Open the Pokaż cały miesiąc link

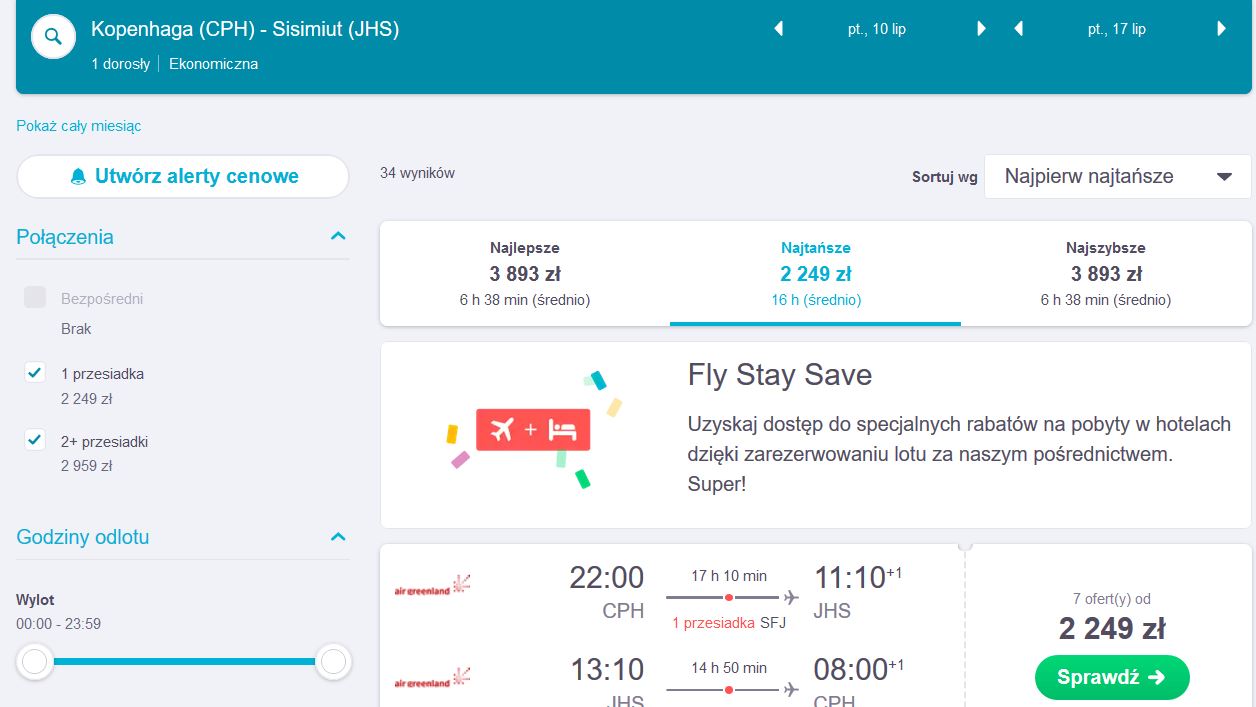point(79,126)
